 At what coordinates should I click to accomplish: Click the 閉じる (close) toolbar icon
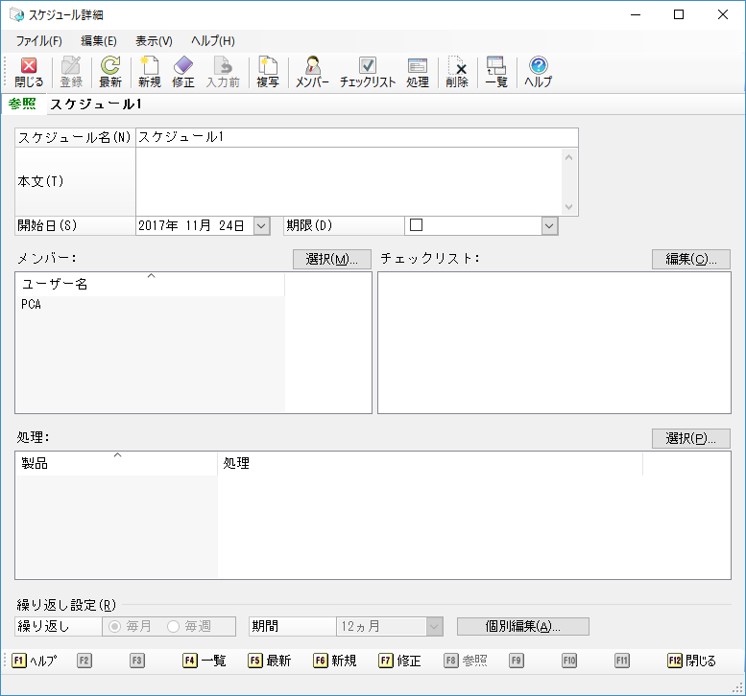(x=28, y=72)
